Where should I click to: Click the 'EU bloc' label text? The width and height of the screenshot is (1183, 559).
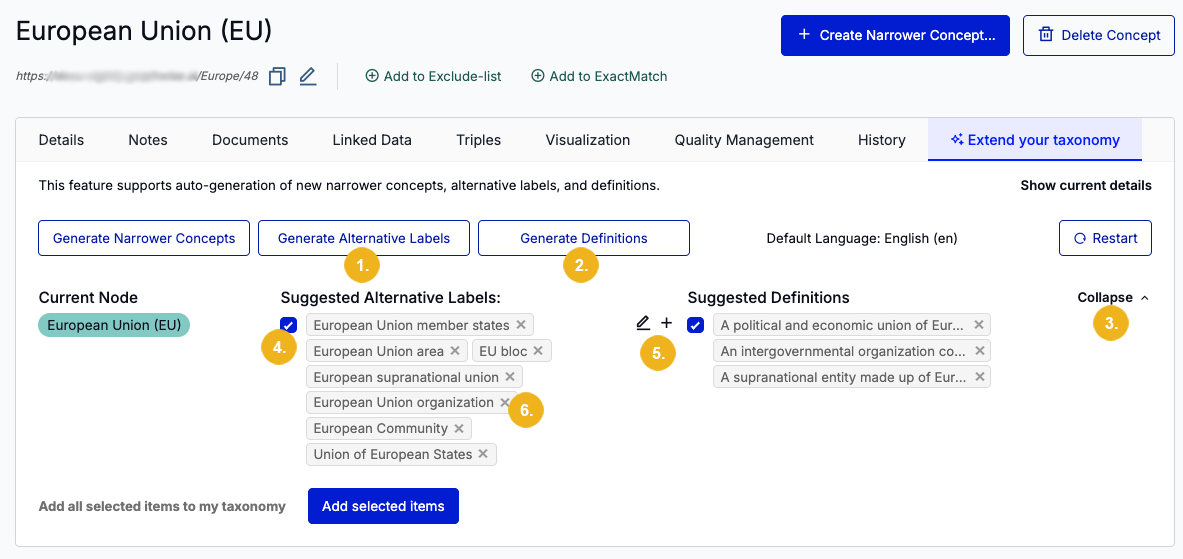click(503, 351)
